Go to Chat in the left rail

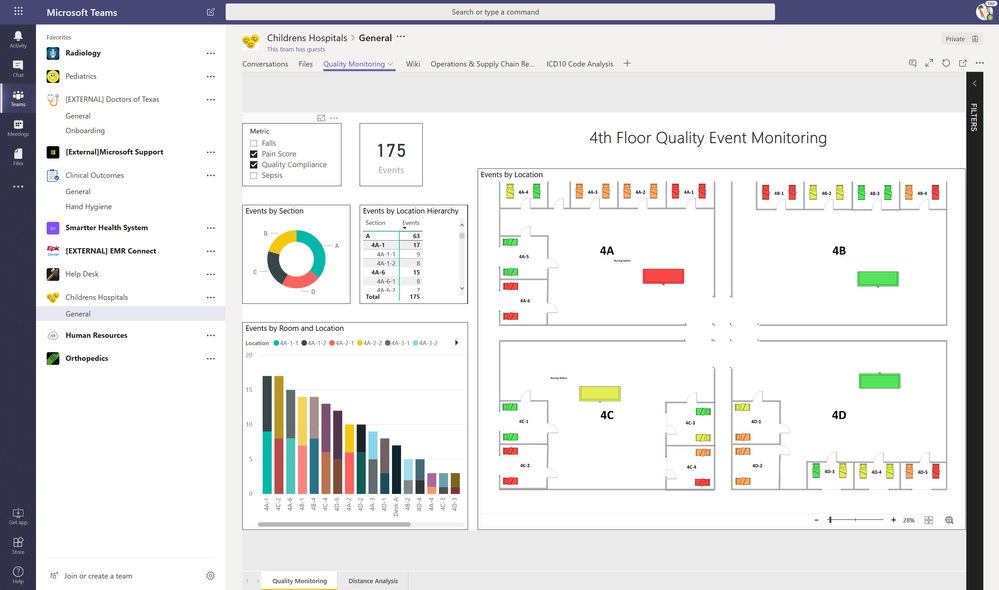tap(18, 68)
